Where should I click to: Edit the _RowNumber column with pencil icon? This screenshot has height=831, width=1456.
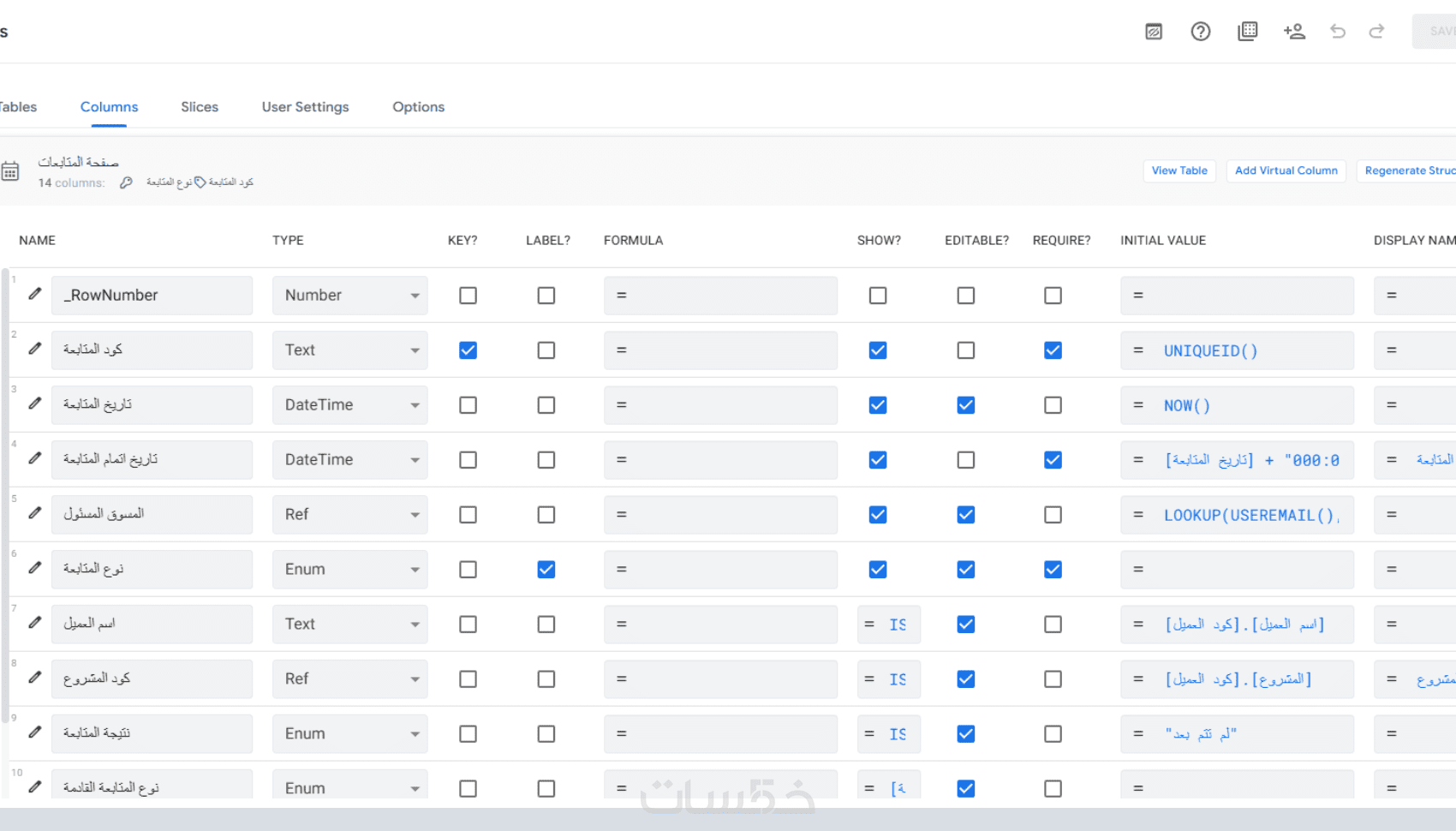pyautogui.click(x=35, y=294)
